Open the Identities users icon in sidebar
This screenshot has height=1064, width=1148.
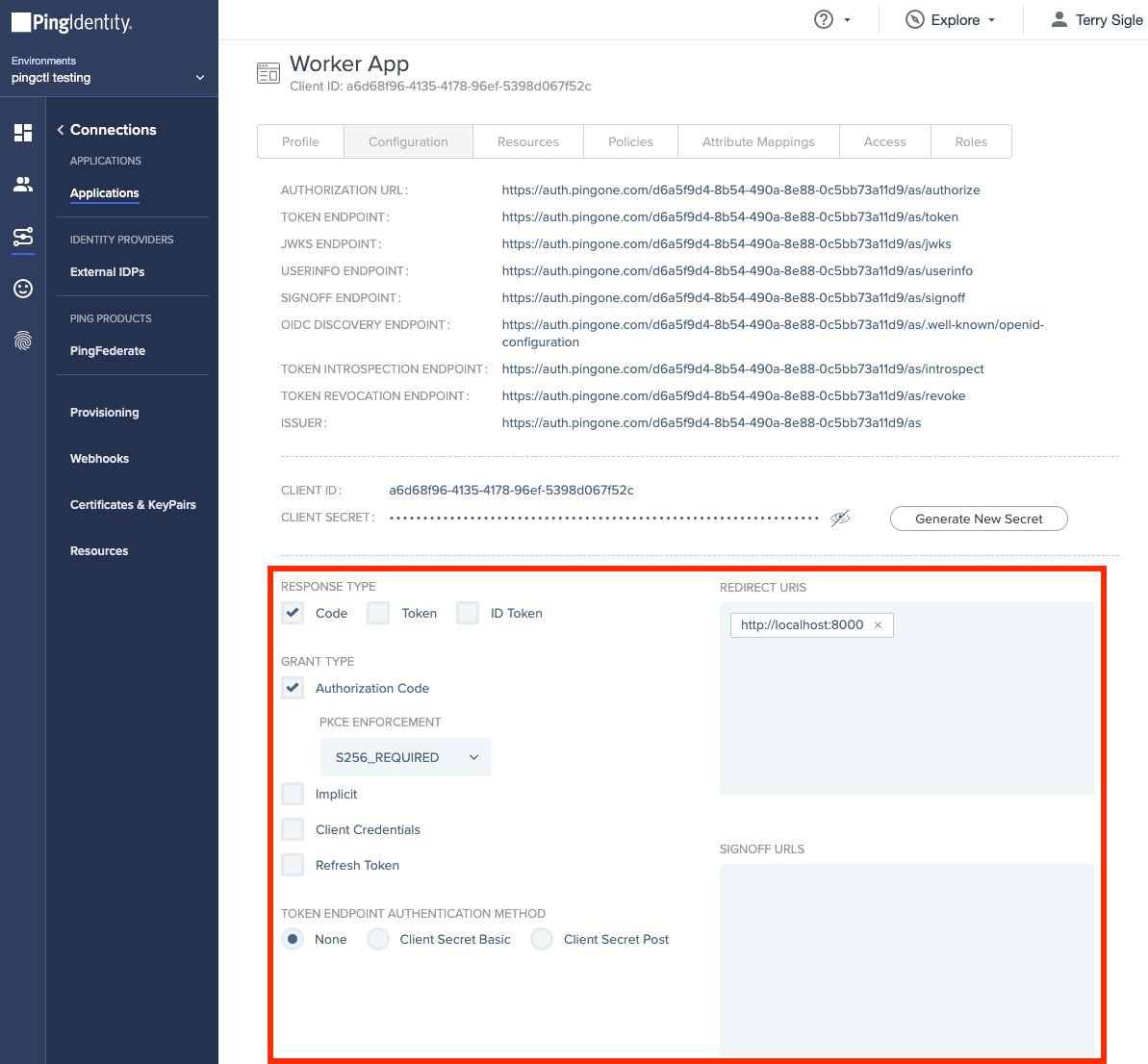click(23, 185)
